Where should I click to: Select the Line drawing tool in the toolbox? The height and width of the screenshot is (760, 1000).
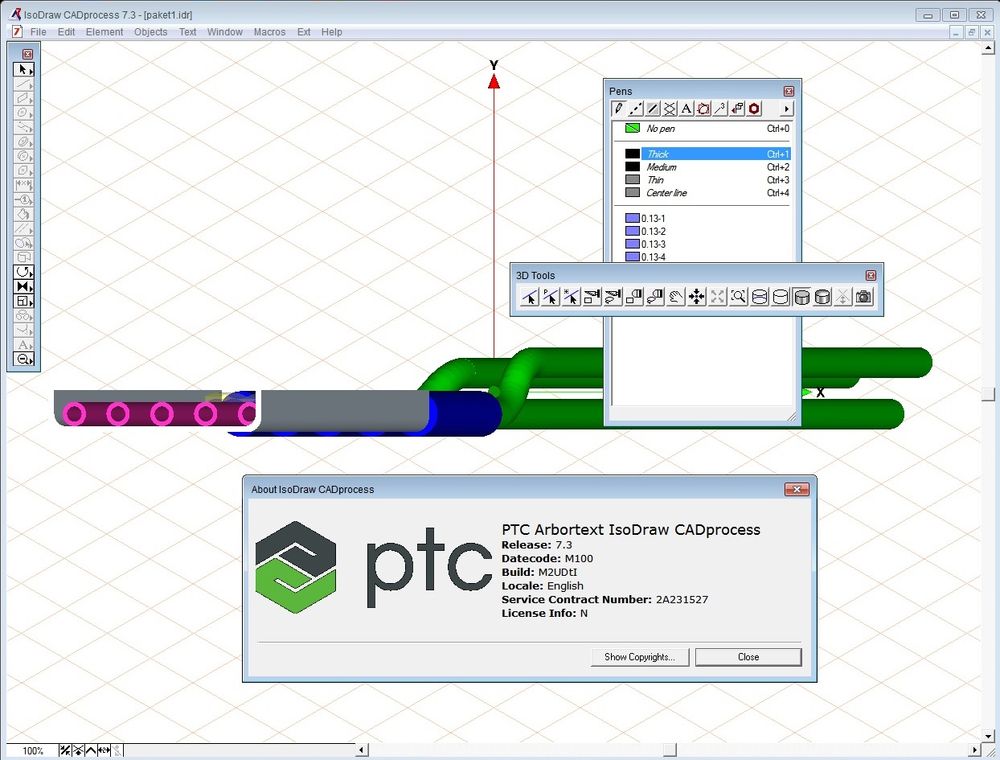tap(23, 84)
